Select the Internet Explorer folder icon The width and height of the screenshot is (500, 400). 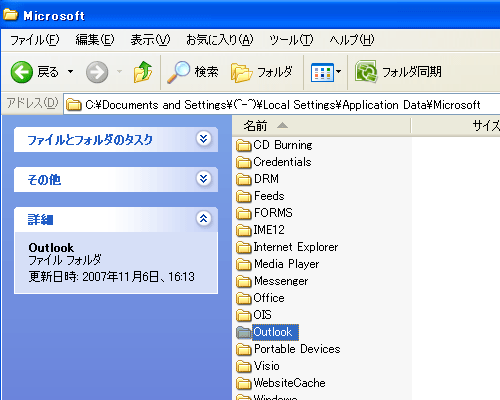point(244,247)
